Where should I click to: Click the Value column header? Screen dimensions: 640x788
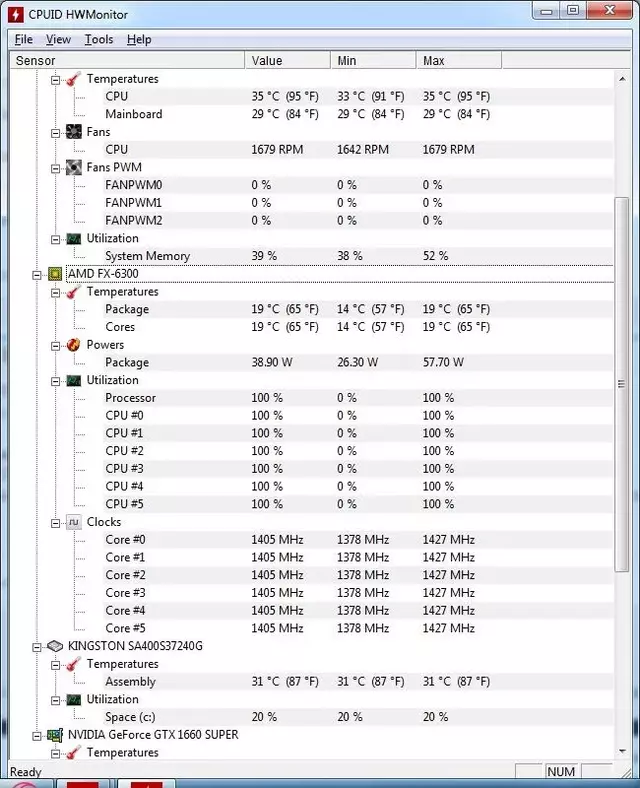tap(287, 60)
